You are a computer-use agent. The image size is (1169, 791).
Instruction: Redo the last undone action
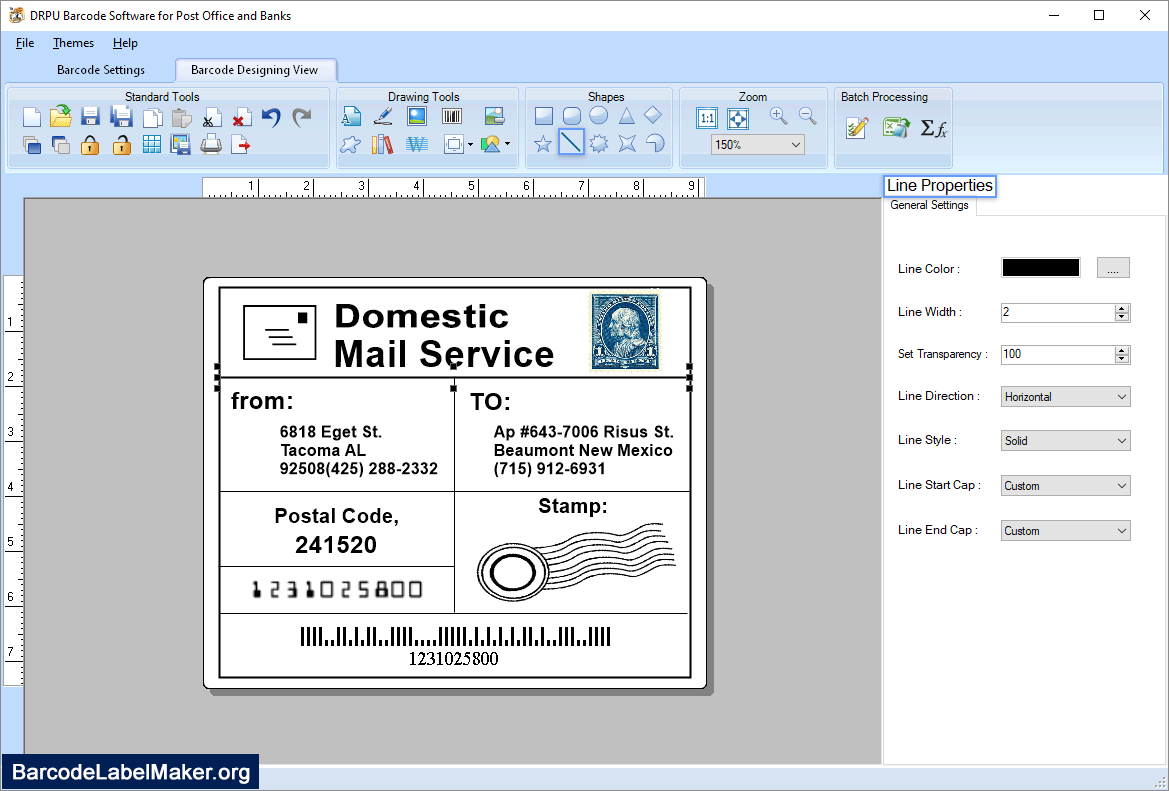click(x=301, y=117)
